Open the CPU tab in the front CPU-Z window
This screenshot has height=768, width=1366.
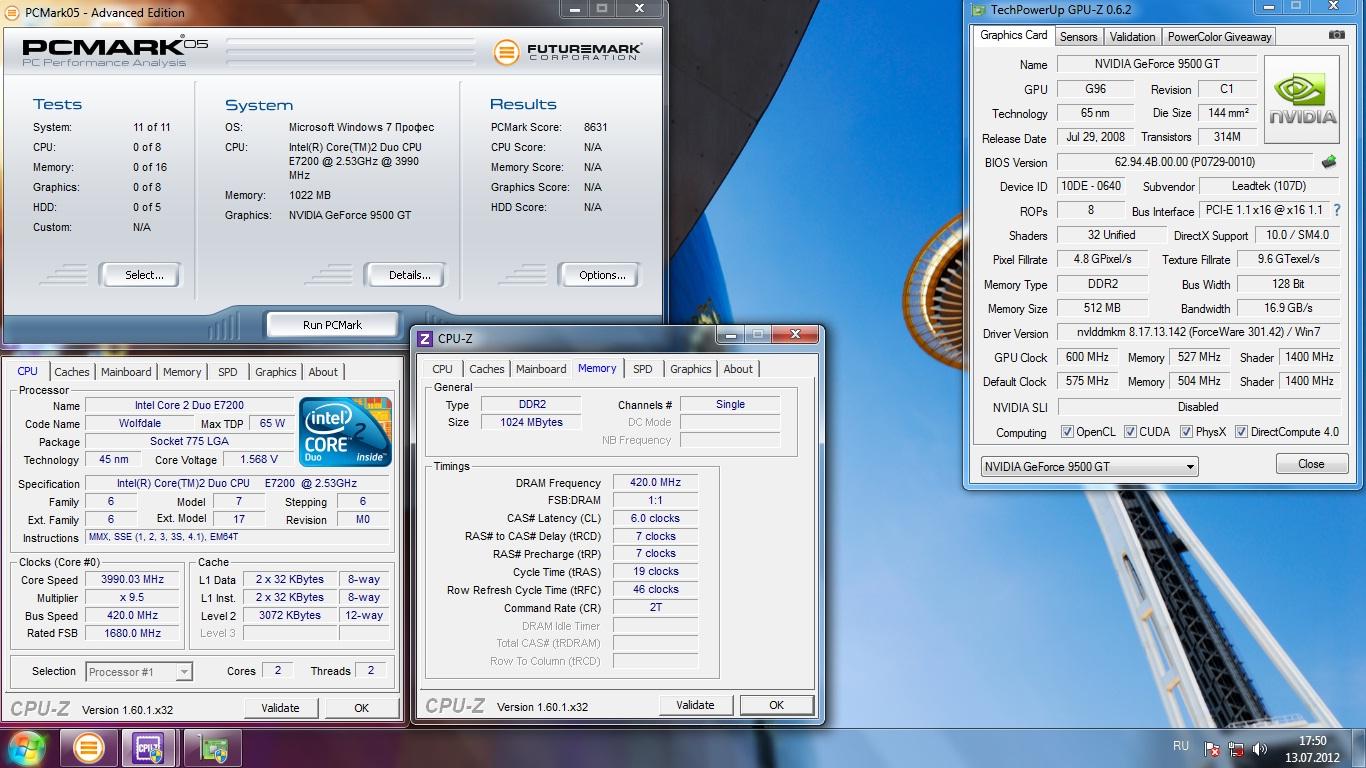[442, 369]
